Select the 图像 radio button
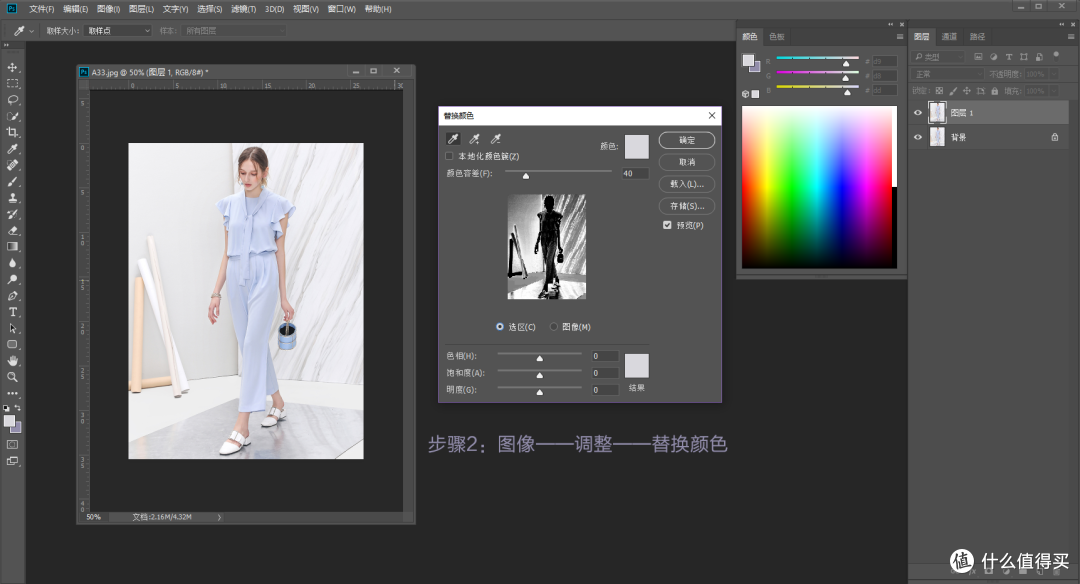The width and height of the screenshot is (1080, 584). [x=555, y=326]
